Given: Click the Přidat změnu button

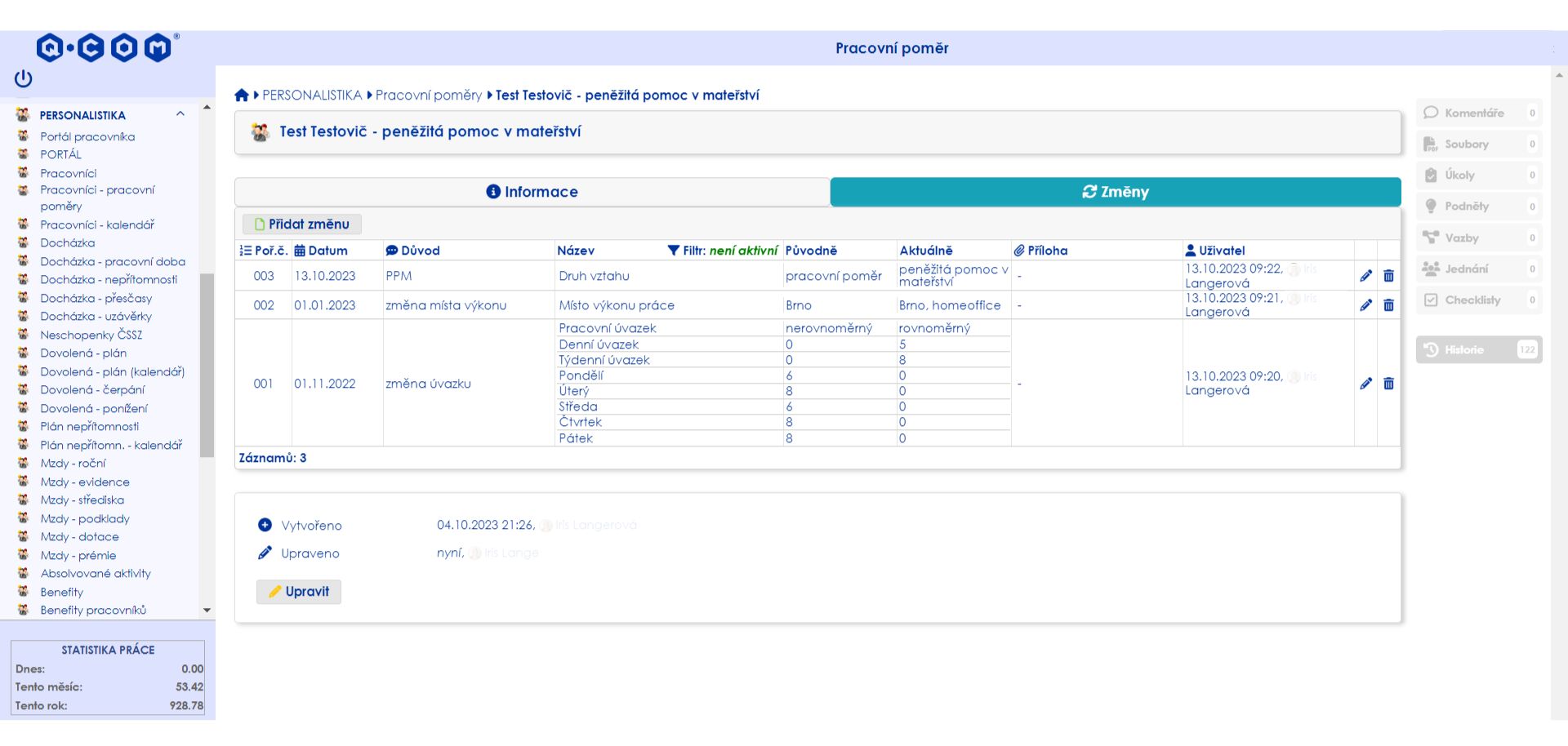Looking at the screenshot, I should coord(302,224).
